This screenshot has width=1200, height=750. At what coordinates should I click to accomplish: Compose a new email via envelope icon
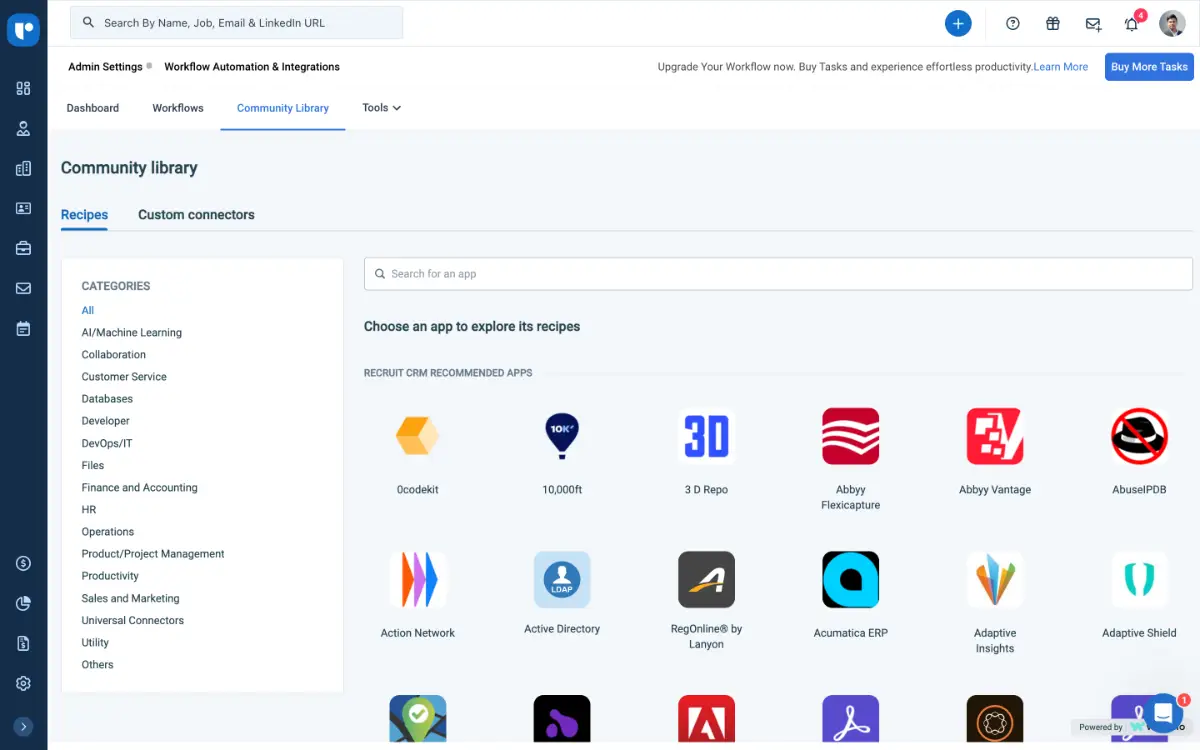(1092, 23)
